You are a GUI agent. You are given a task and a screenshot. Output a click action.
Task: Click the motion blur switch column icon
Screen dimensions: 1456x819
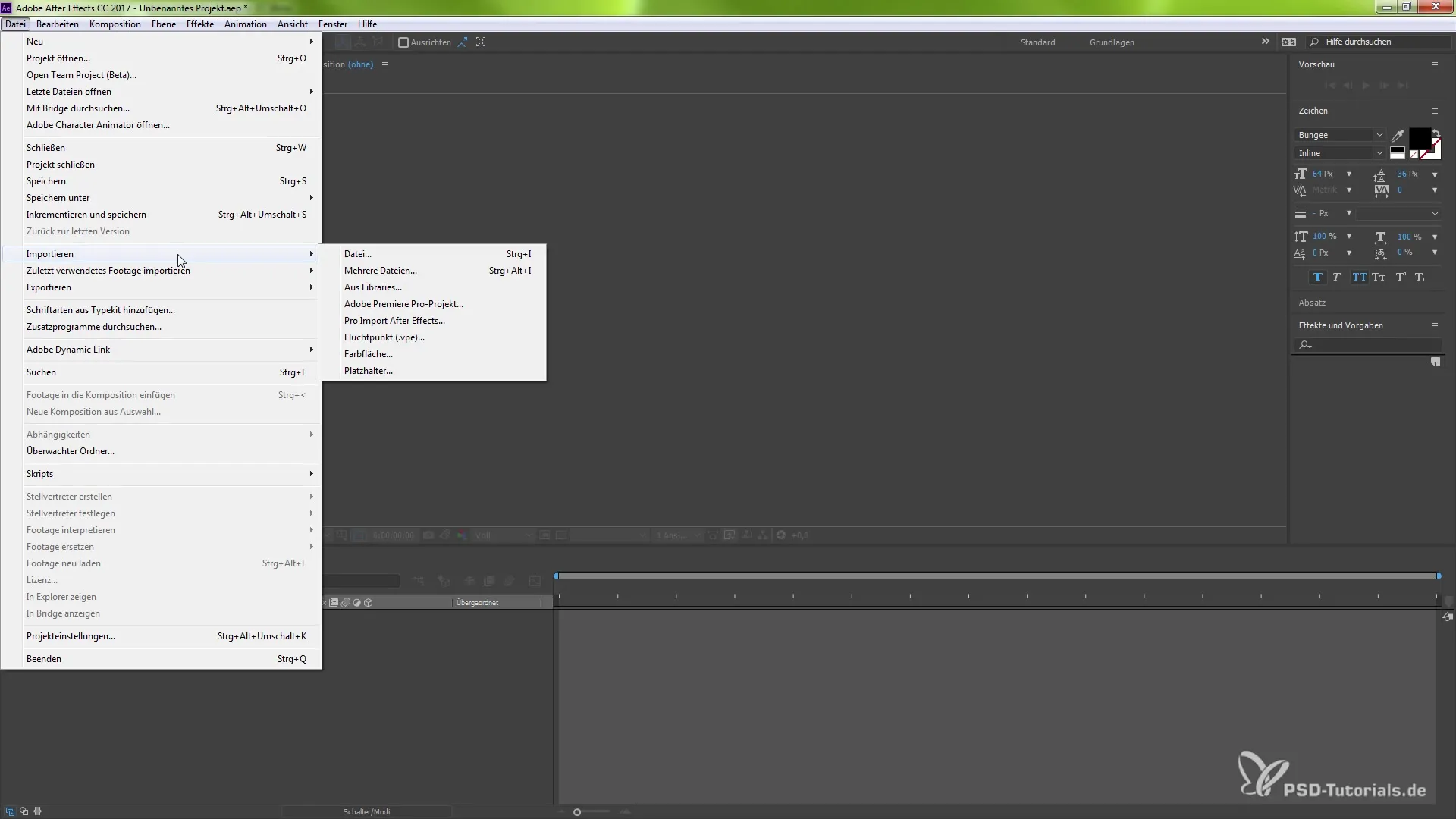(345, 603)
